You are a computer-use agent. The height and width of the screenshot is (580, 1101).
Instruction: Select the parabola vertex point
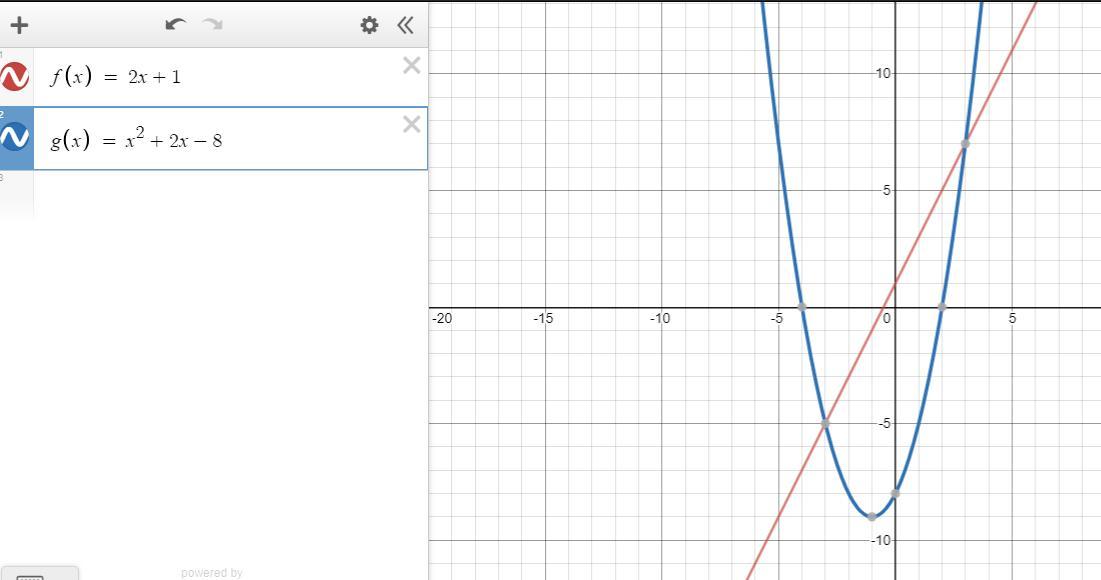point(871,517)
